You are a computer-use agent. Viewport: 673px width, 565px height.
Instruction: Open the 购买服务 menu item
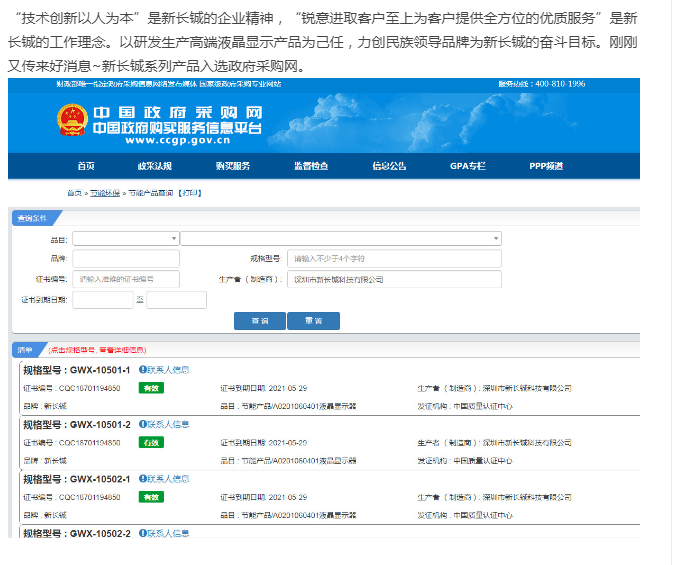coord(233,166)
